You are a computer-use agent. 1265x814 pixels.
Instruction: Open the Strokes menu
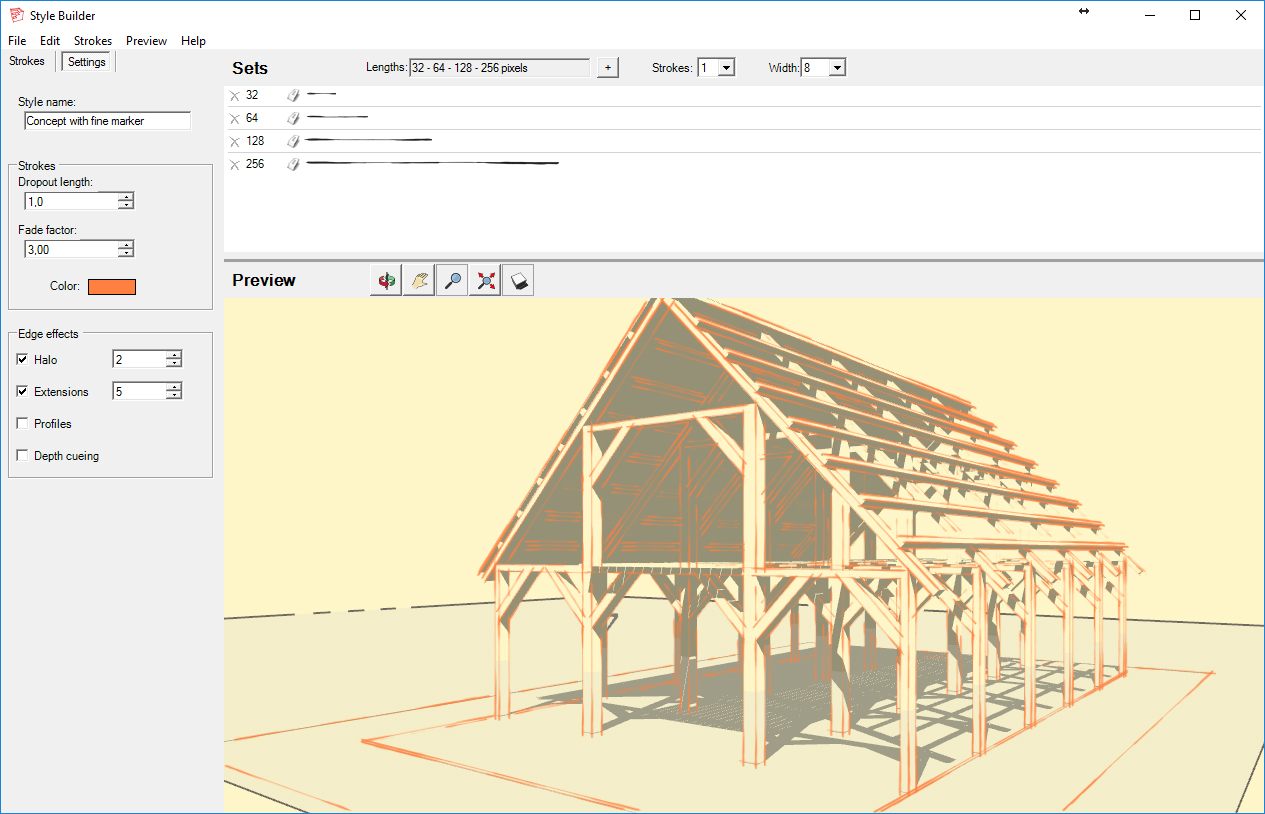coord(93,41)
